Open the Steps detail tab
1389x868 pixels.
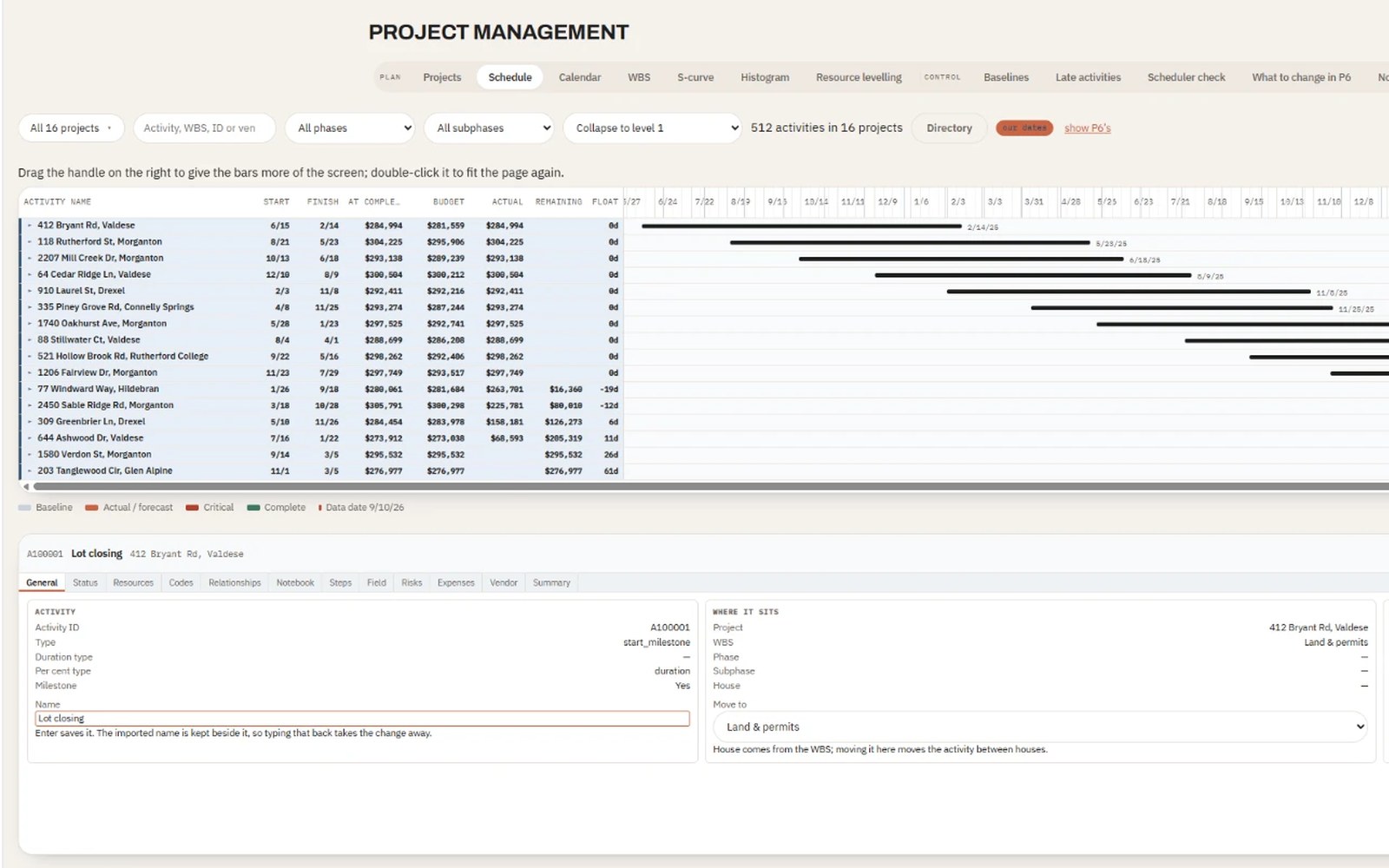pyautogui.click(x=340, y=582)
